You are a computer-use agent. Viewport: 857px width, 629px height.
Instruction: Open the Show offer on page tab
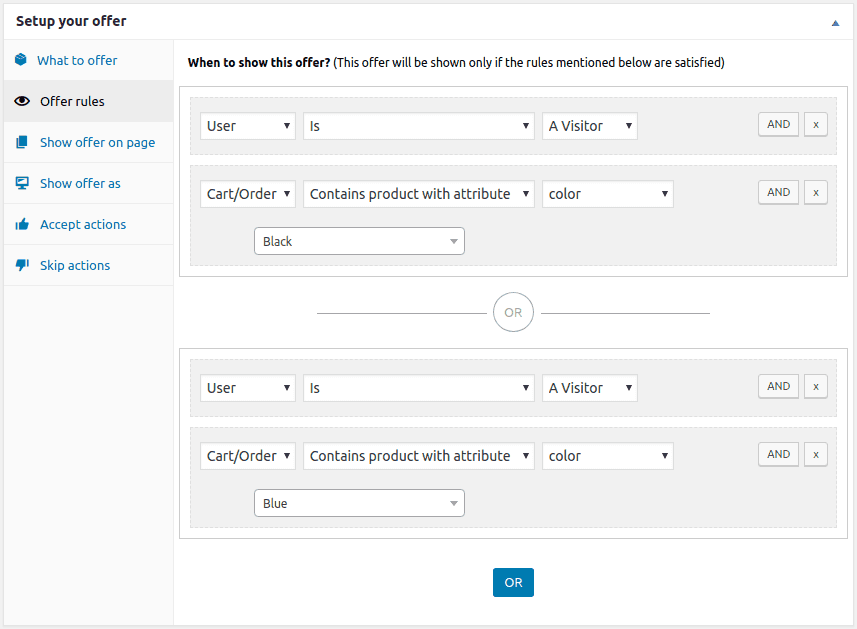(x=97, y=142)
